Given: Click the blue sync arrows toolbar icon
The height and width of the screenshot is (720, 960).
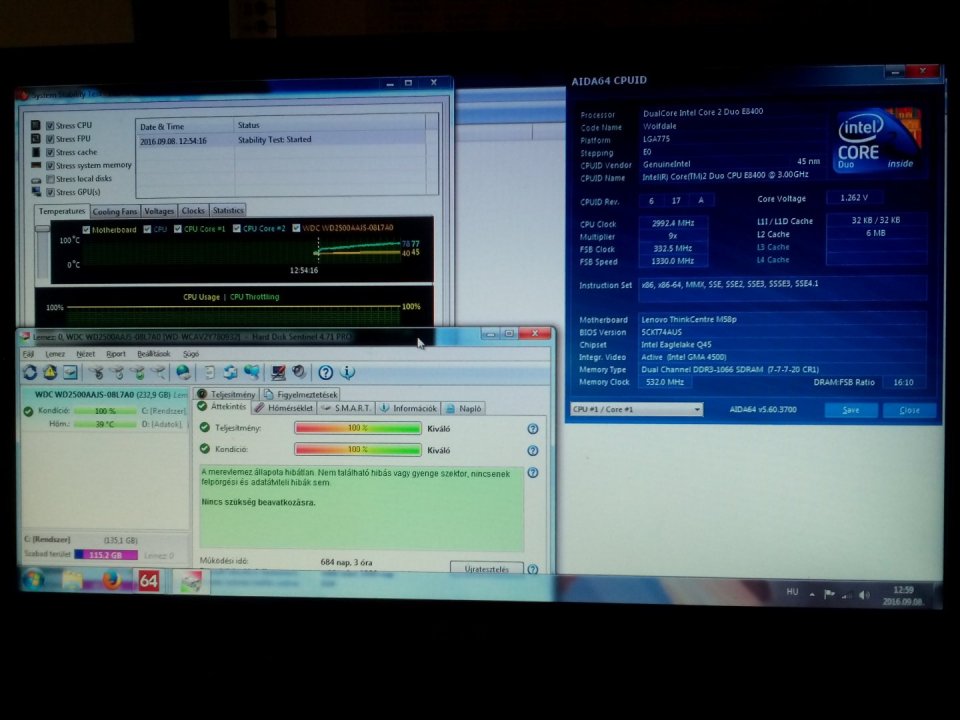Looking at the screenshot, I should (x=230, y=372).
